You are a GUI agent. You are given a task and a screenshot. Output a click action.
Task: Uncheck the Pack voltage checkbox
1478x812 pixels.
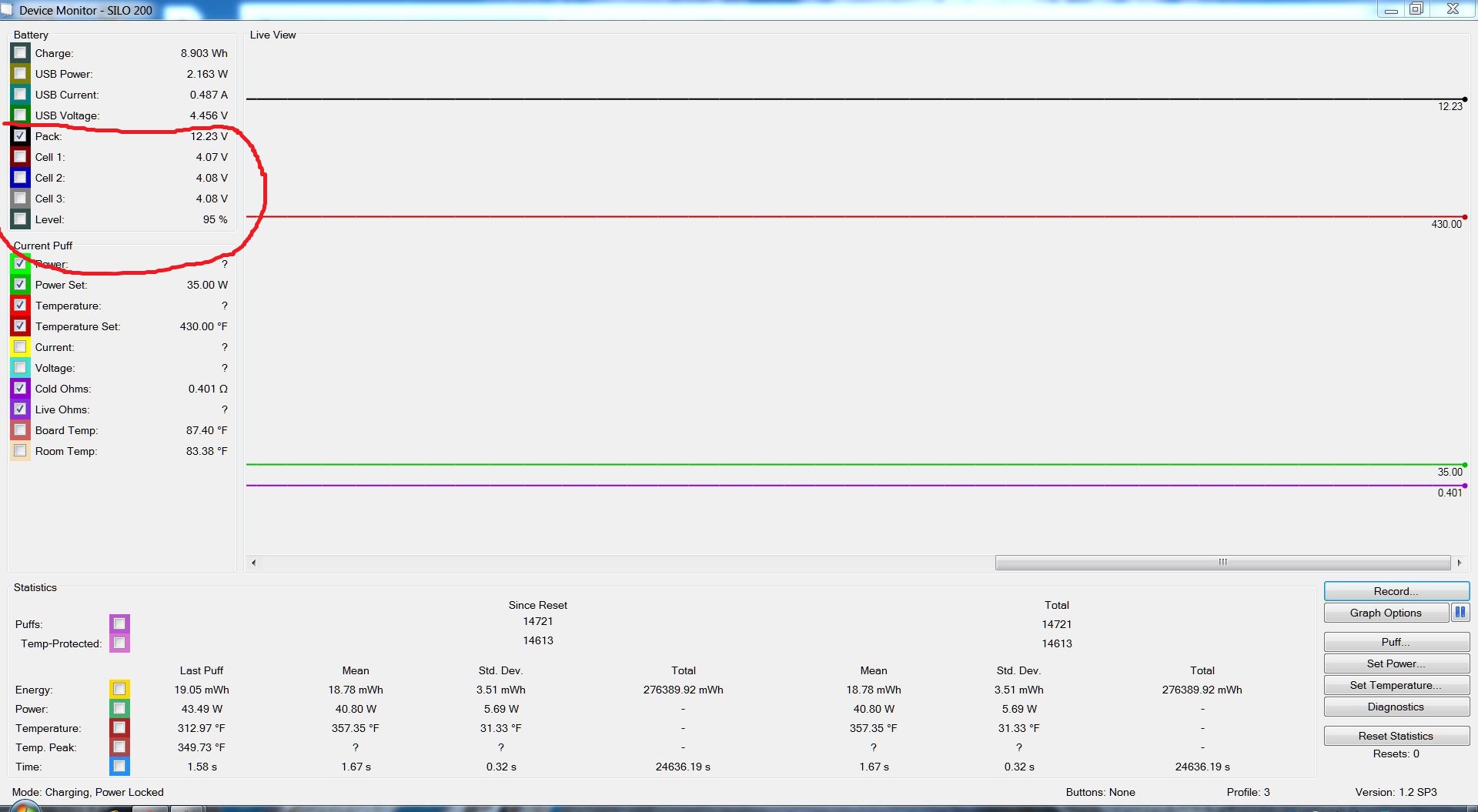[x=21, y=136]
